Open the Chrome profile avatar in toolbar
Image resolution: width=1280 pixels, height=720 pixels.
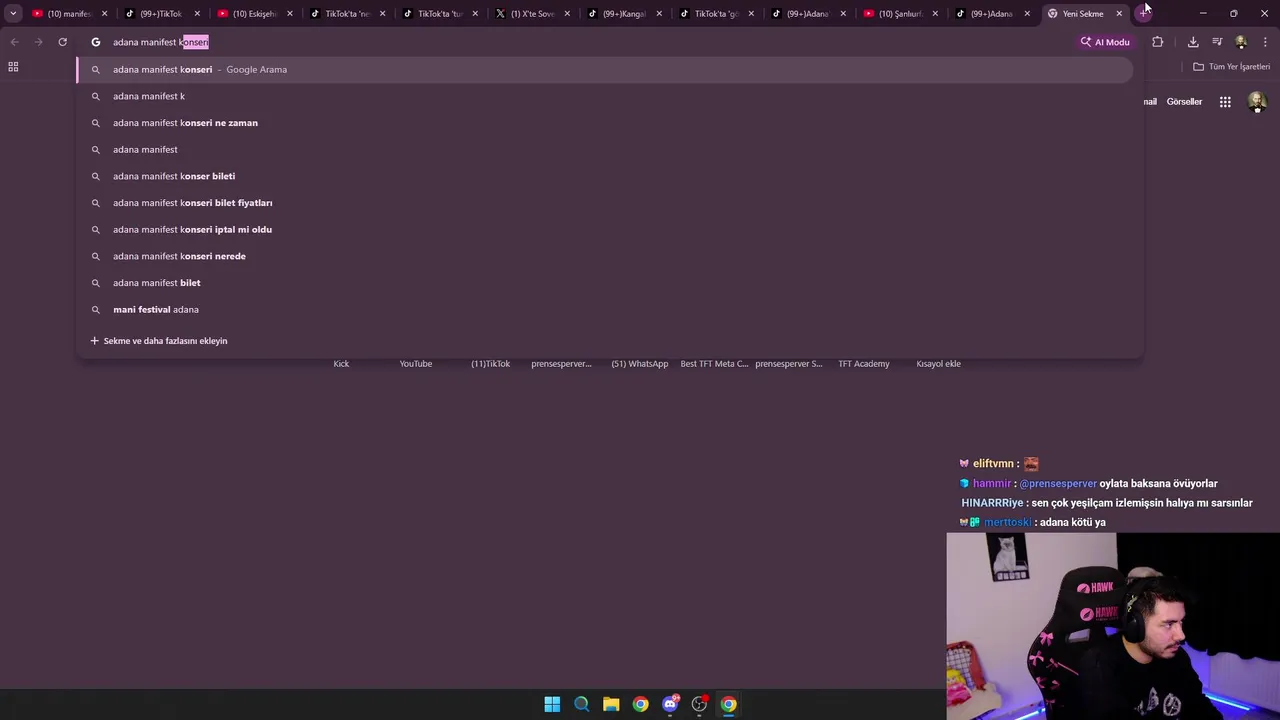pos(1241,42)
